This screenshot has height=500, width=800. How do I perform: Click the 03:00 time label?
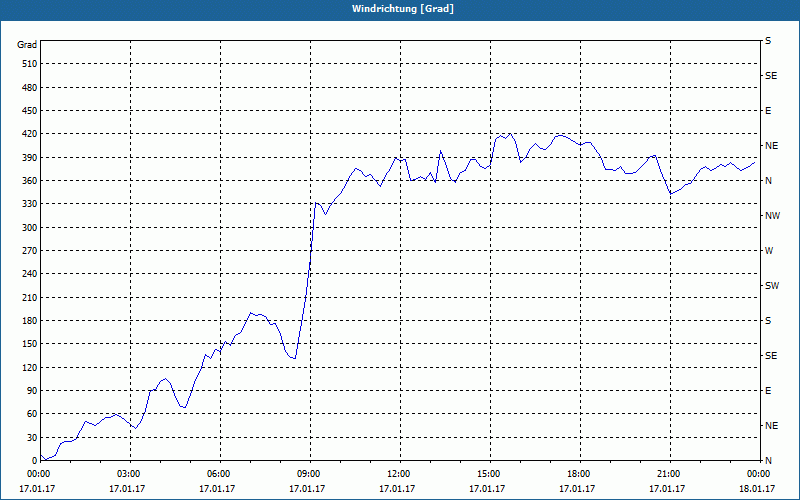pyautogui.click(x=127, y=474)
